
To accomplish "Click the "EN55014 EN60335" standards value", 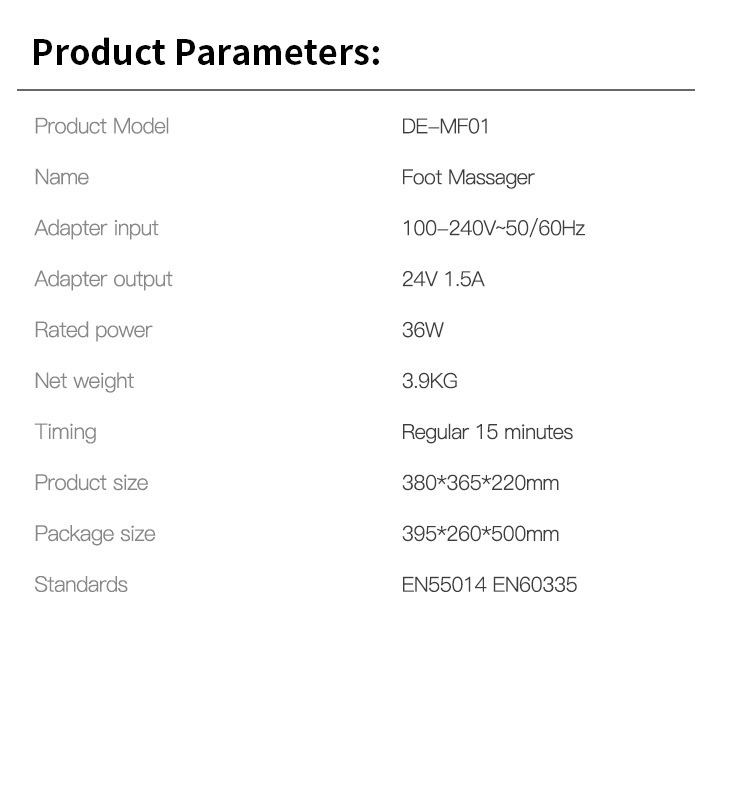I will click(x=489, y=585).
